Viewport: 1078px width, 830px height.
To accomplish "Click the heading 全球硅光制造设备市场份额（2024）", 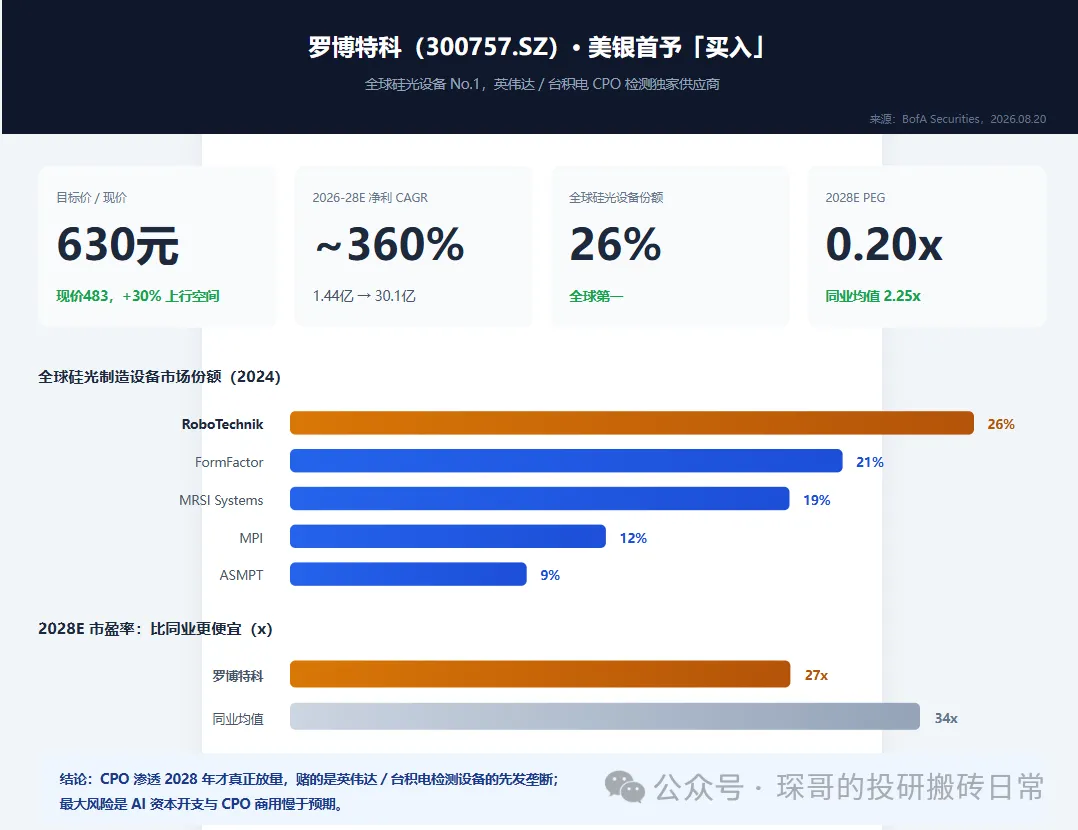I will click(x=160, y=377).
